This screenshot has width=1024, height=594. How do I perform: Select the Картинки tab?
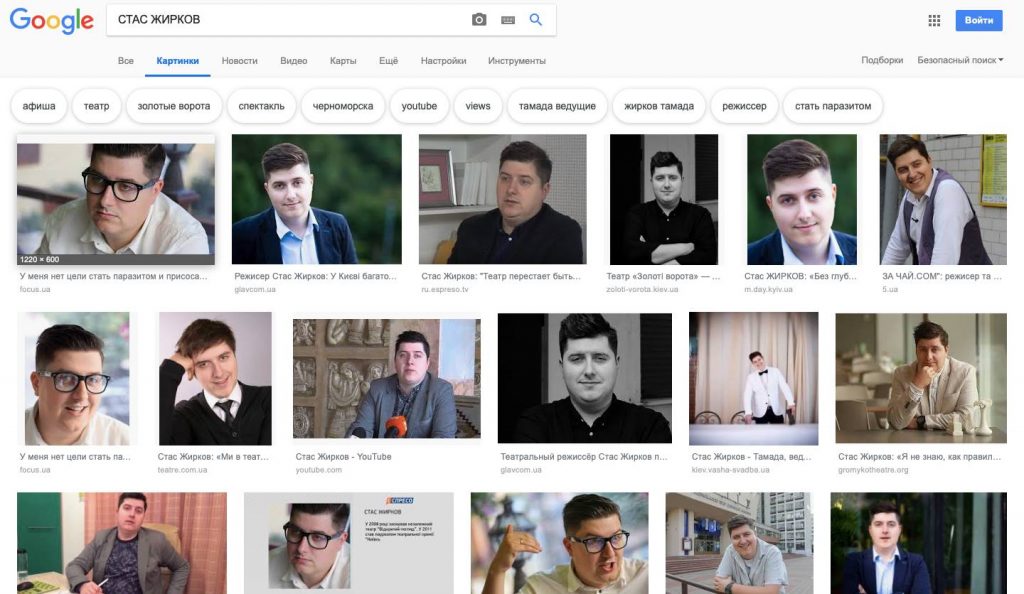(178, 61)
